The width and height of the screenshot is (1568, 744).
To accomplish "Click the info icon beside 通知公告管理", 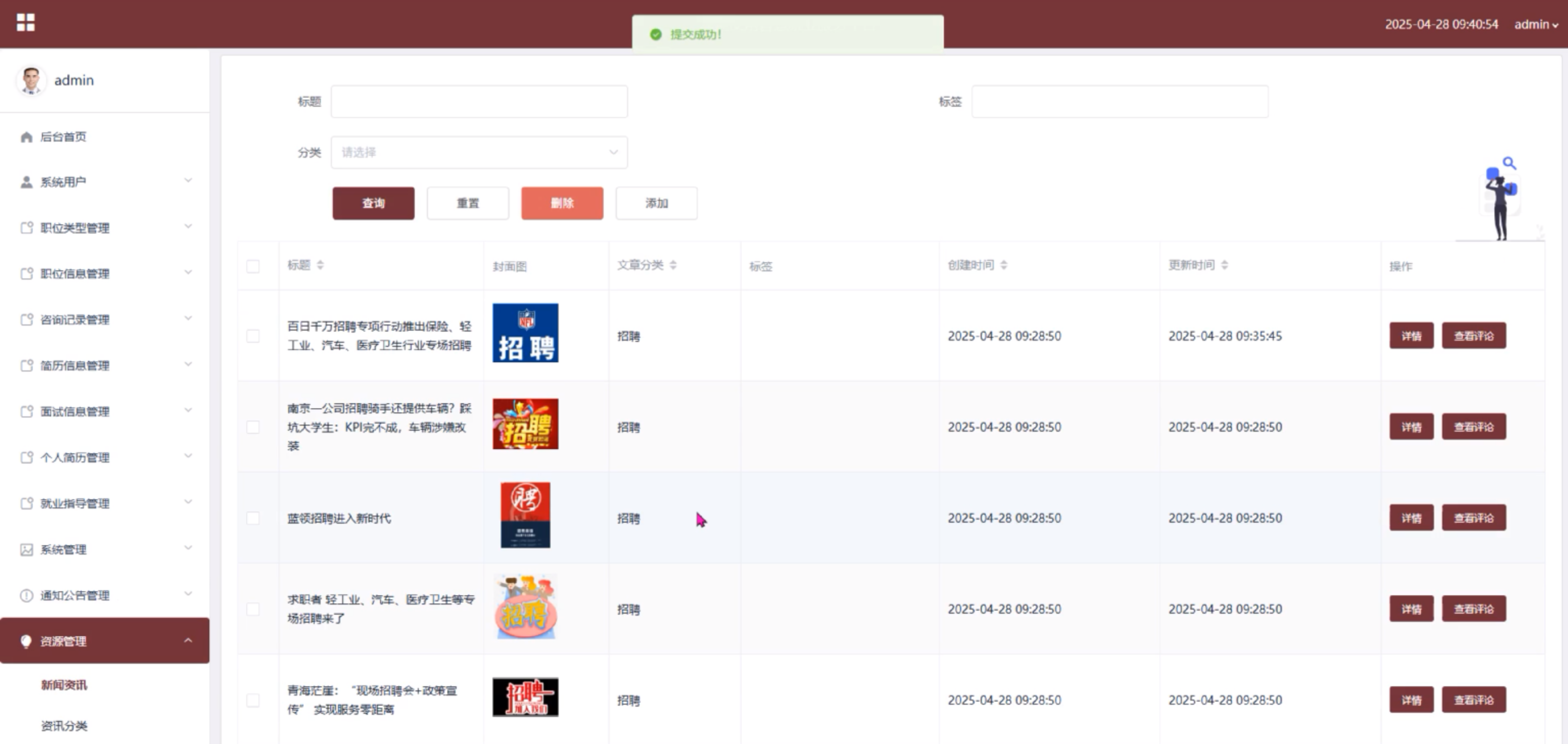I will click(26, 595).
